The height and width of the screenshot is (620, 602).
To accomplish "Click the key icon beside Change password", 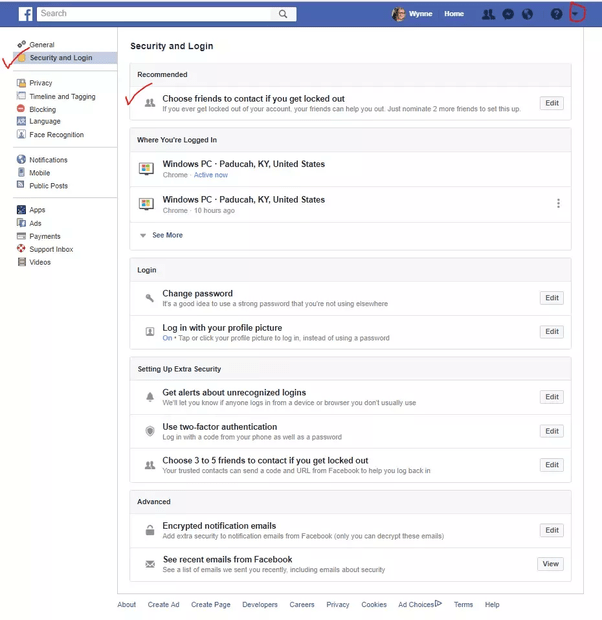I will (150, 298).
